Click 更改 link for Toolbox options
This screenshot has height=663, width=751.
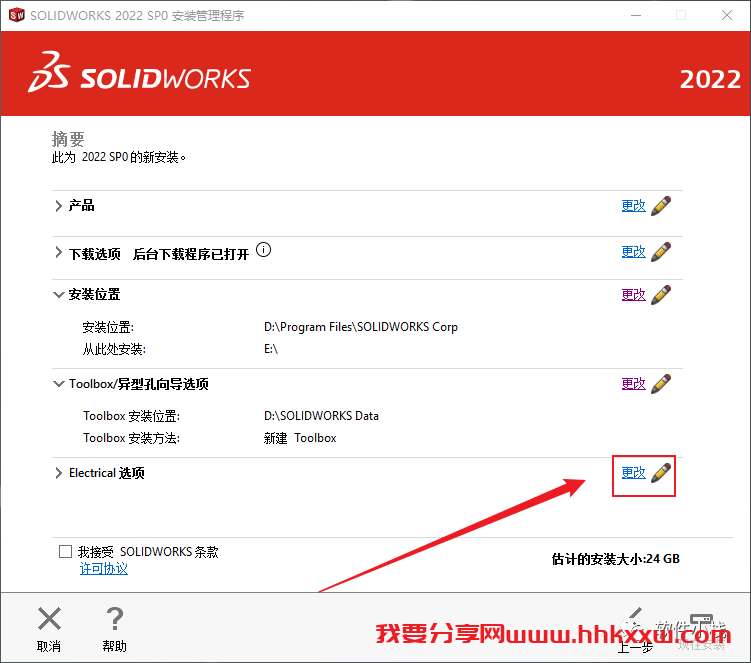(x=634, y=384)
